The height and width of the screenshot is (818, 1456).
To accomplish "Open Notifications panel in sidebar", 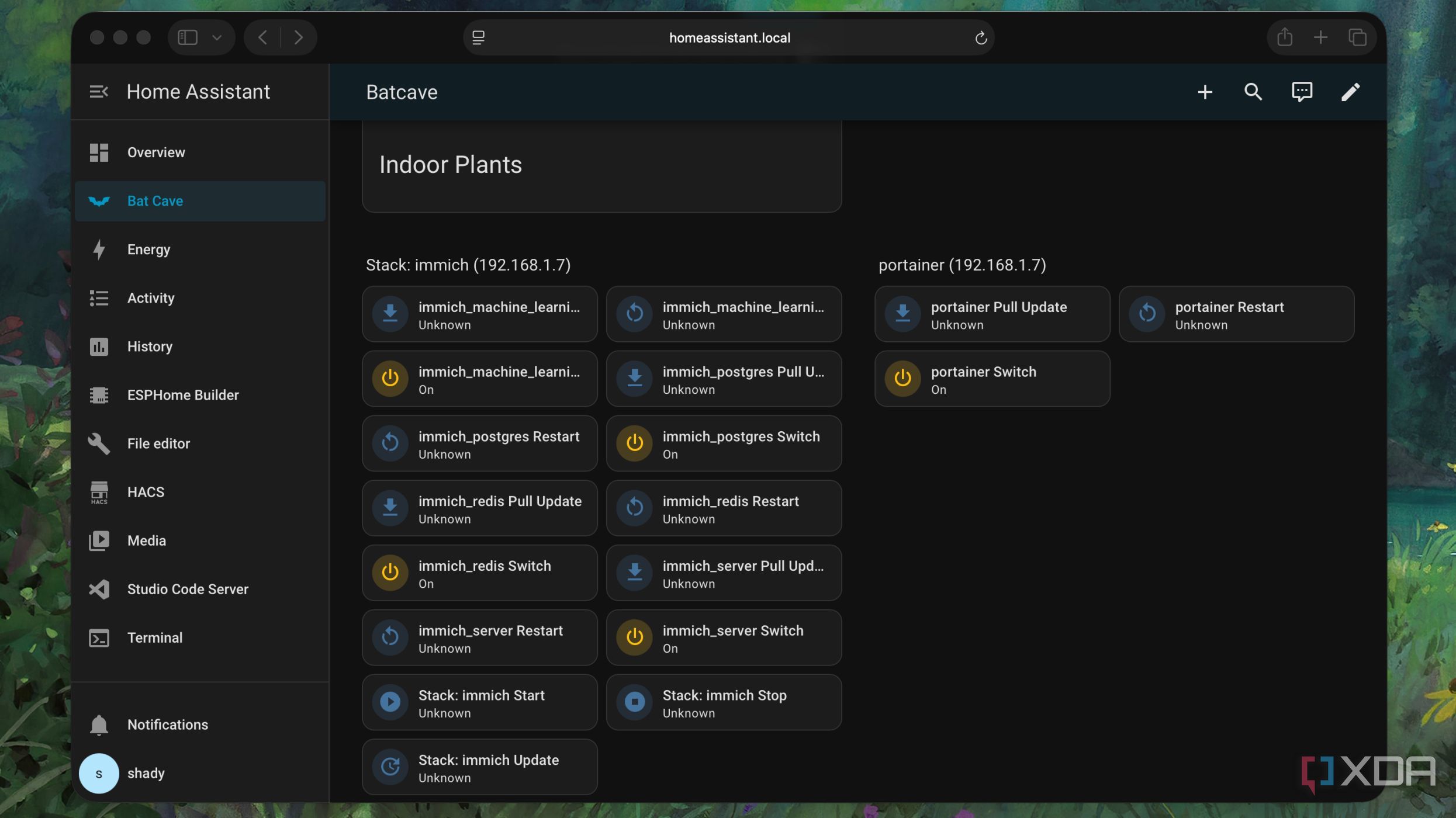I will pyautogui.click(x=167, y=725).
